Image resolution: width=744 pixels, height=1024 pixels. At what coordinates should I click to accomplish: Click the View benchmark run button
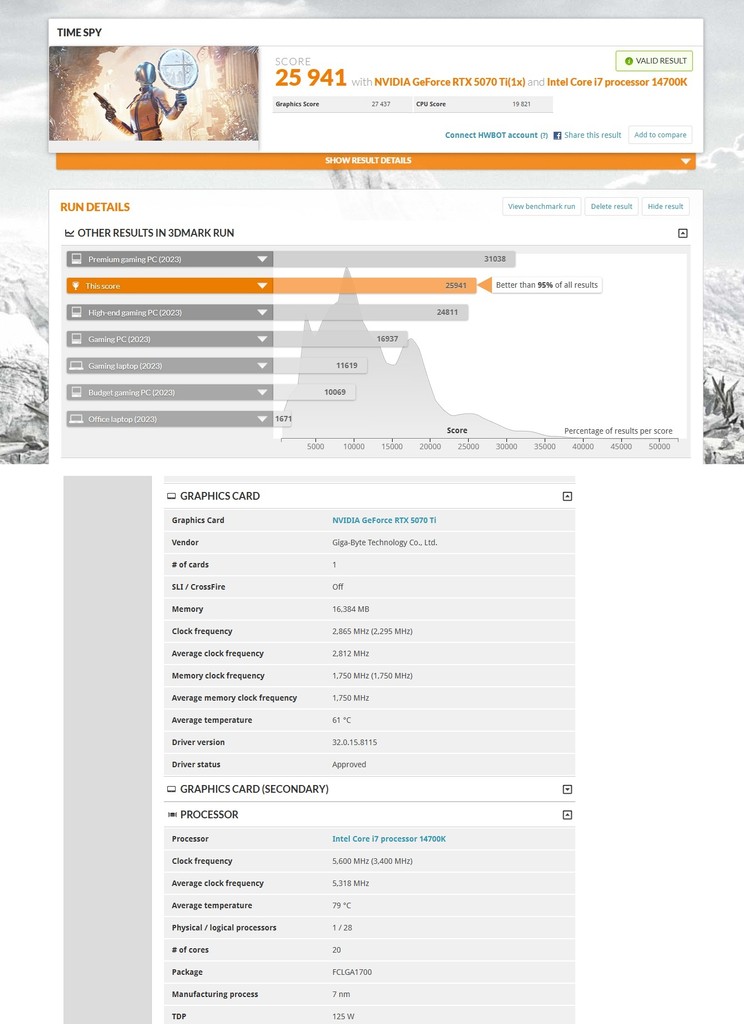(542, 206)
